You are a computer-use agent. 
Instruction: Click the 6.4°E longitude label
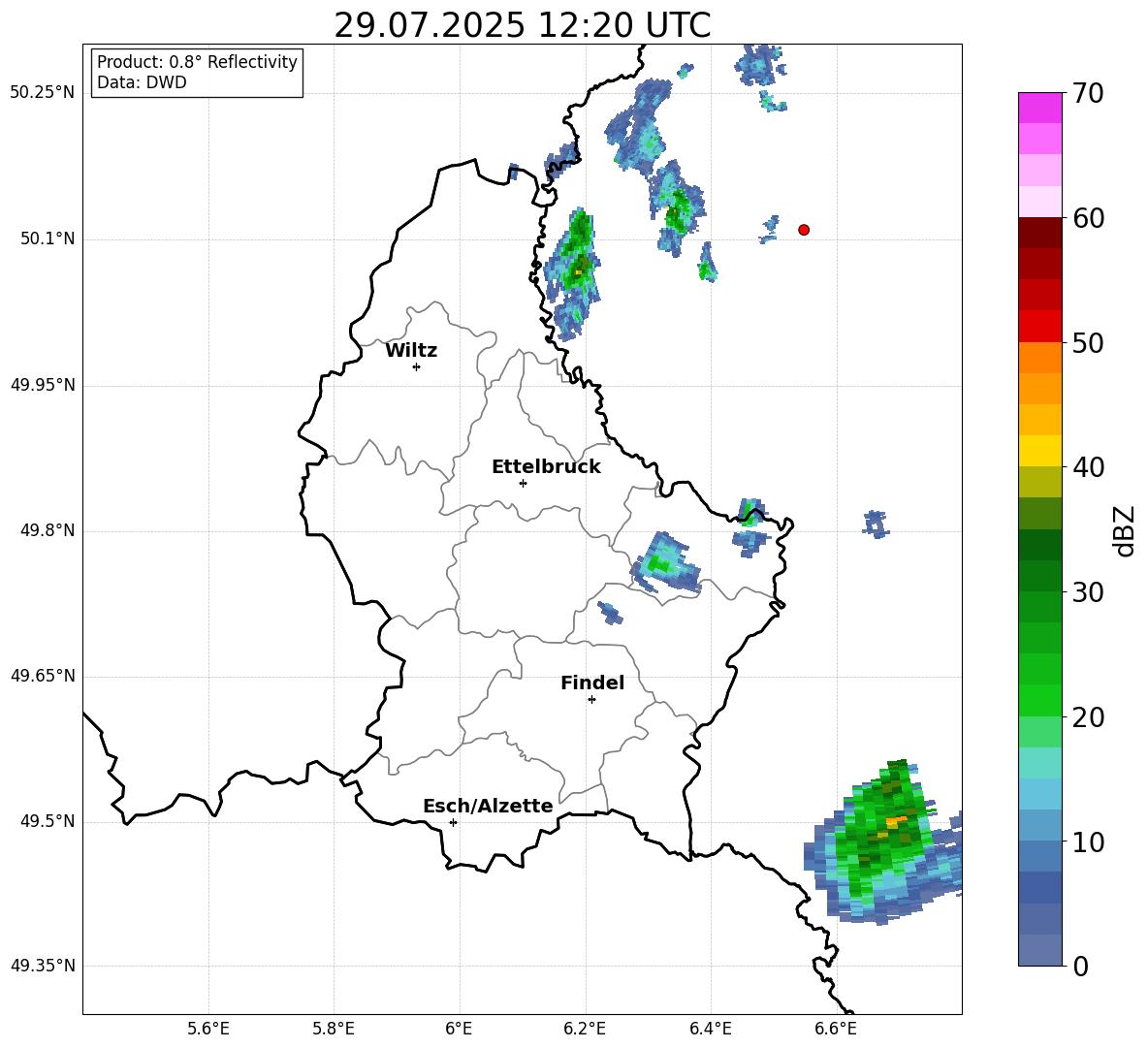710,1029
